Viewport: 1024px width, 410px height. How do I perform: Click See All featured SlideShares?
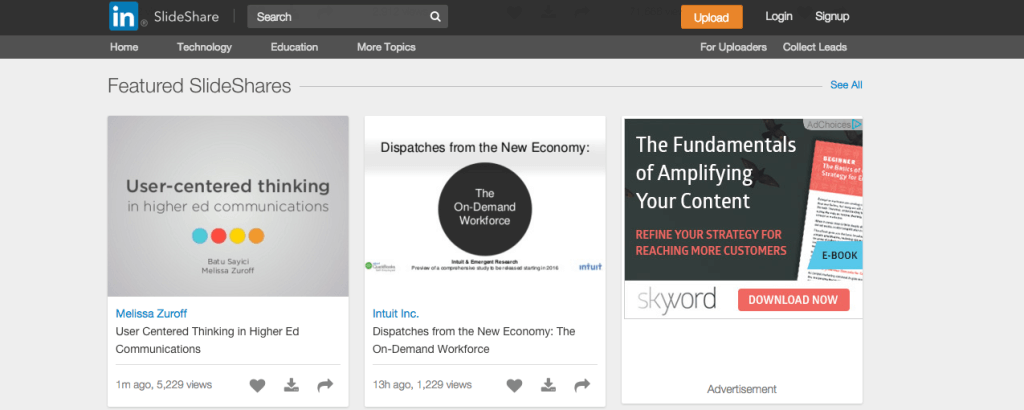pos(846,85)
